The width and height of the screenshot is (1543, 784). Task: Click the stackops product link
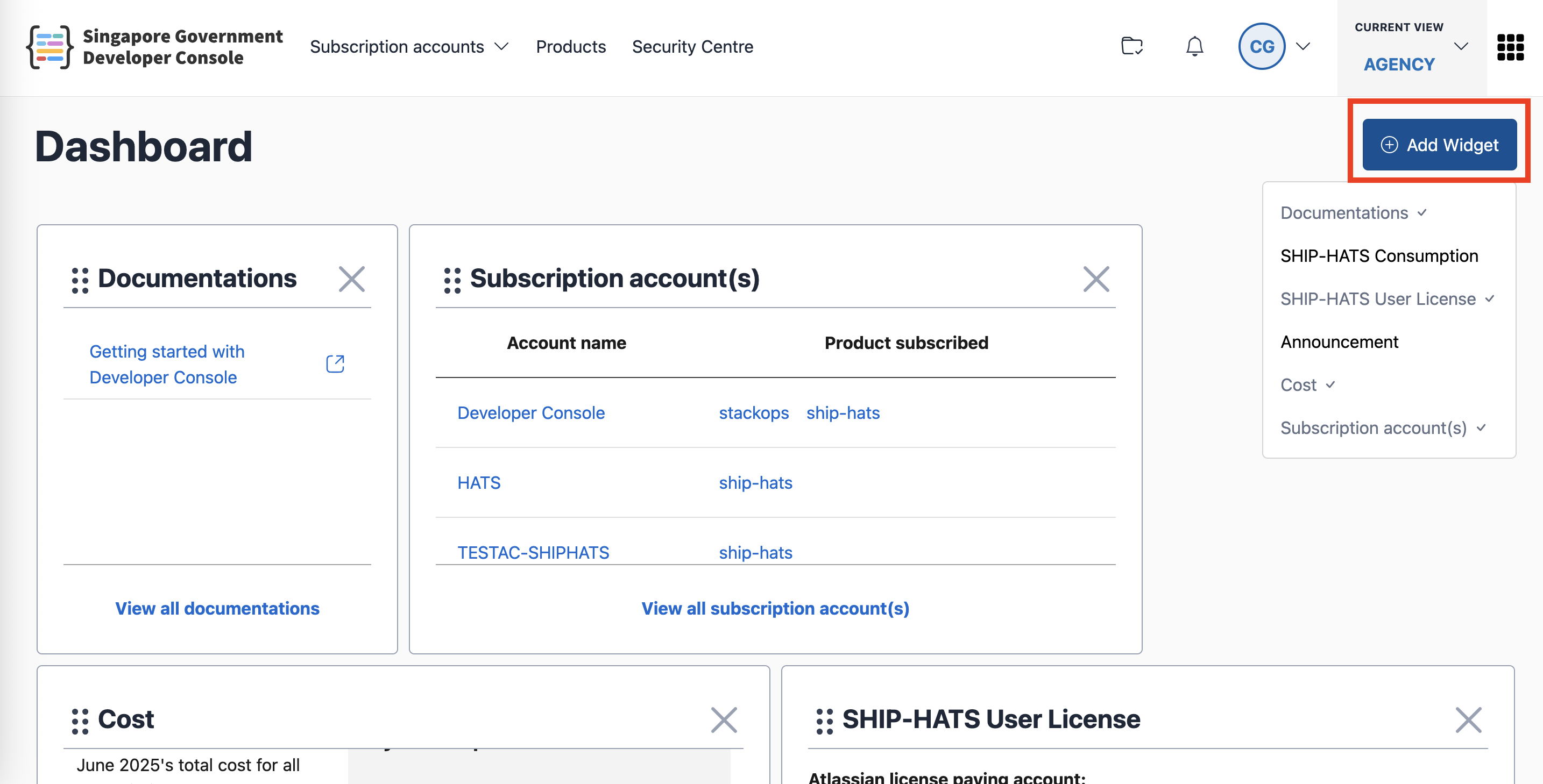click(x=754, y=413)
